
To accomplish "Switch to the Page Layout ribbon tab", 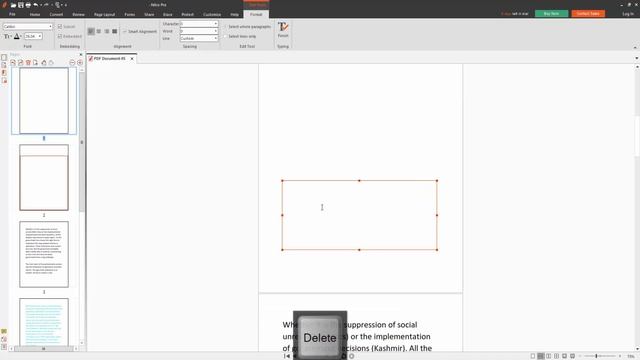I will point(104,14).
